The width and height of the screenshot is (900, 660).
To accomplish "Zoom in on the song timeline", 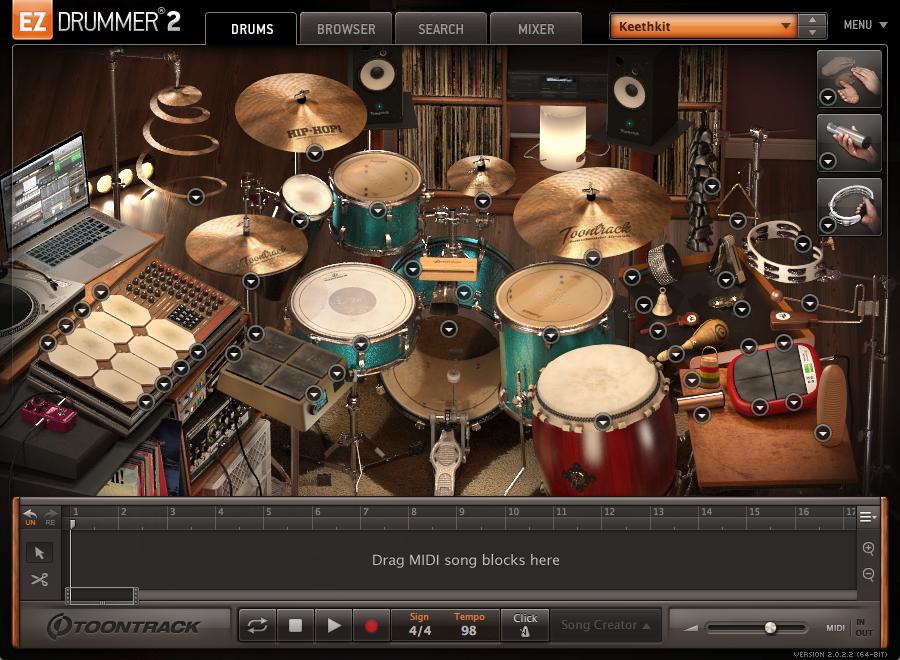I will 868,549.
